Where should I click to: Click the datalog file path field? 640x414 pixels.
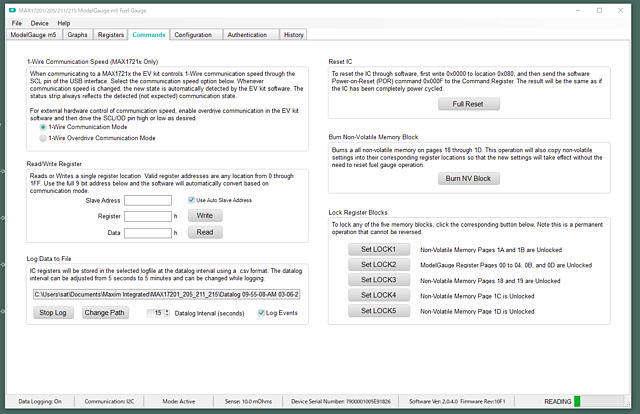tap(167, 294)
